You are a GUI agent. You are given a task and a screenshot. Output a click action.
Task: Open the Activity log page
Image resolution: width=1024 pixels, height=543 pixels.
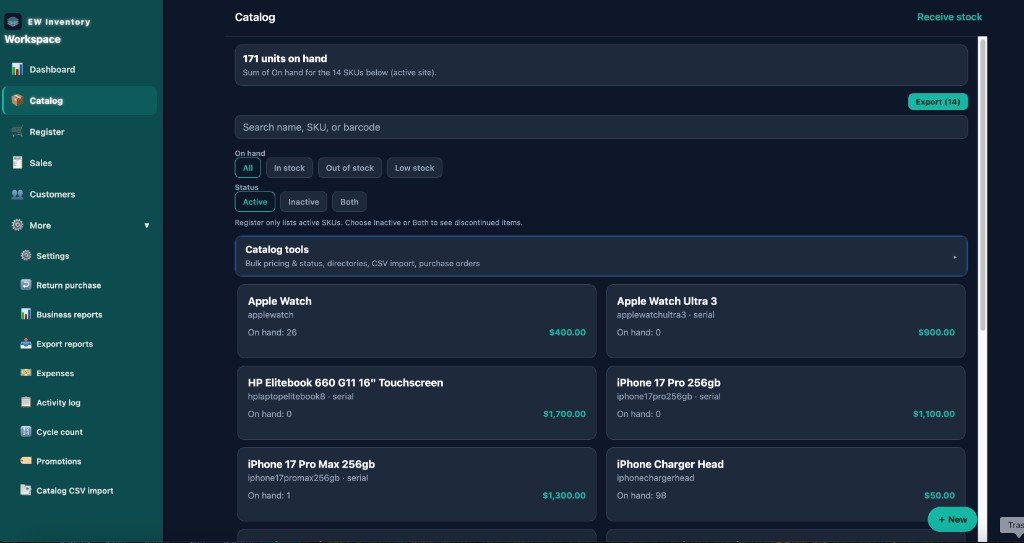tap(58, 403)
